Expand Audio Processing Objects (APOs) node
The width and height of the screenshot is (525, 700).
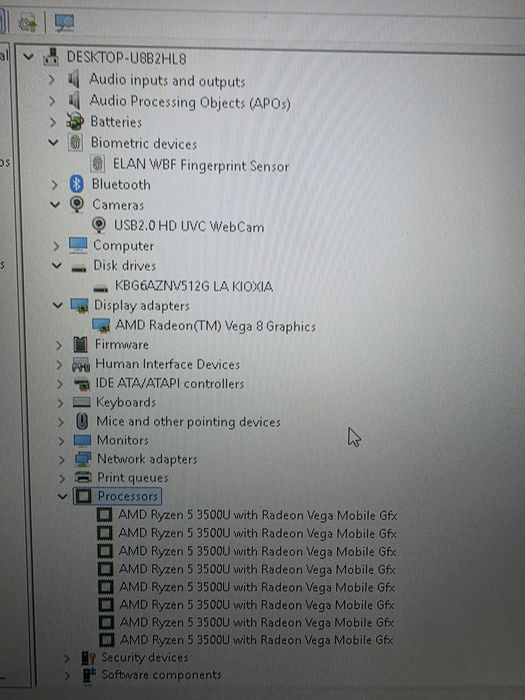coord(52,101)
